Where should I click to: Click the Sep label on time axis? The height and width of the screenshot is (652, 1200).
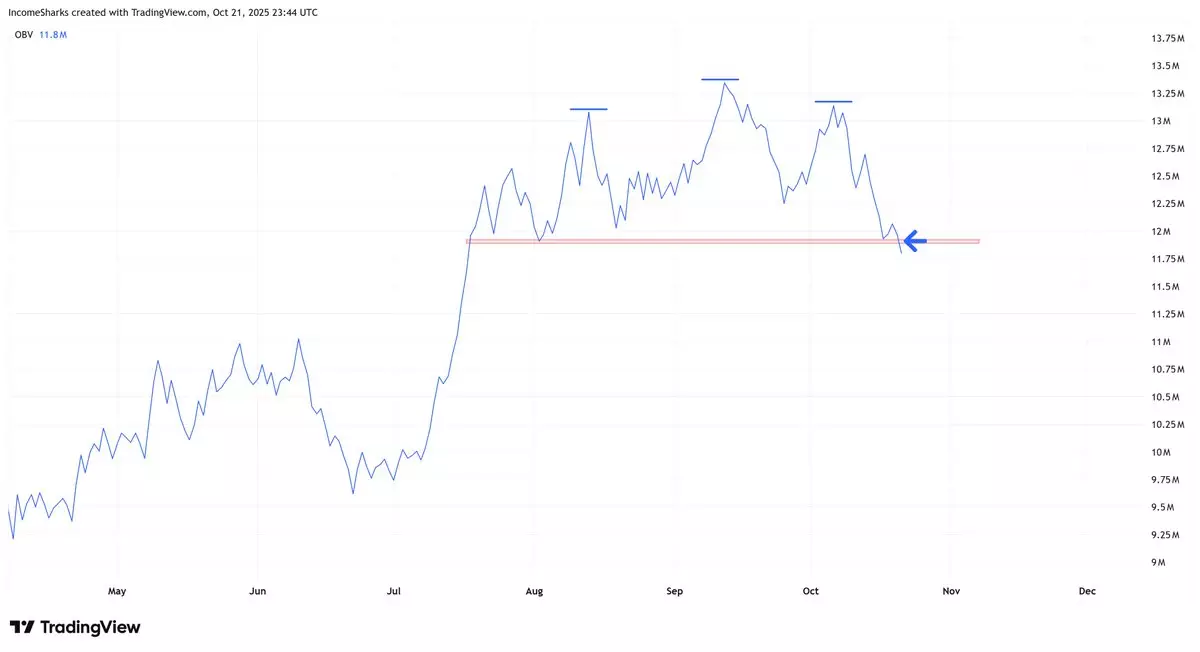point(674,591)
